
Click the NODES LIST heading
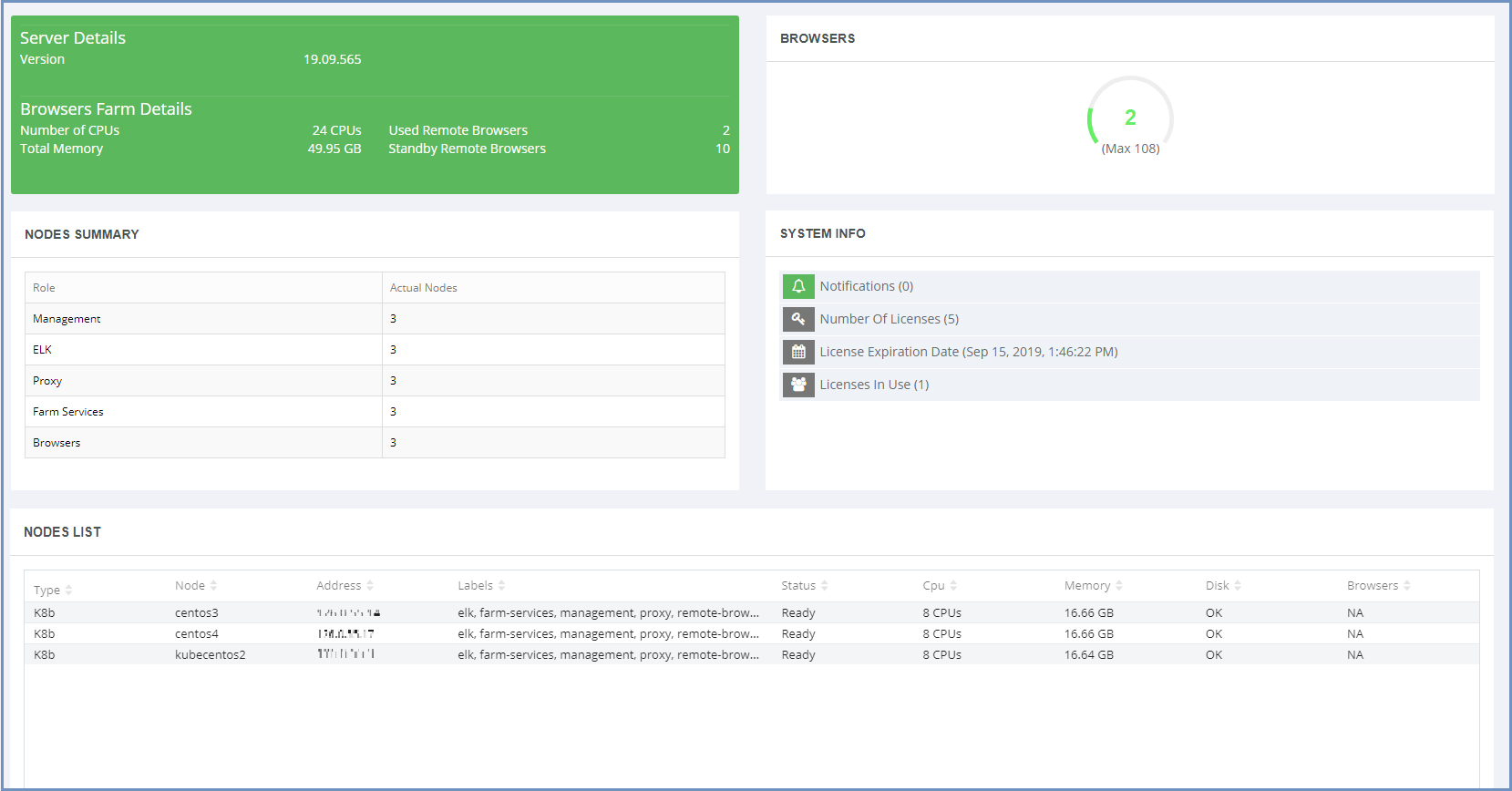click(x=63, y=532)
